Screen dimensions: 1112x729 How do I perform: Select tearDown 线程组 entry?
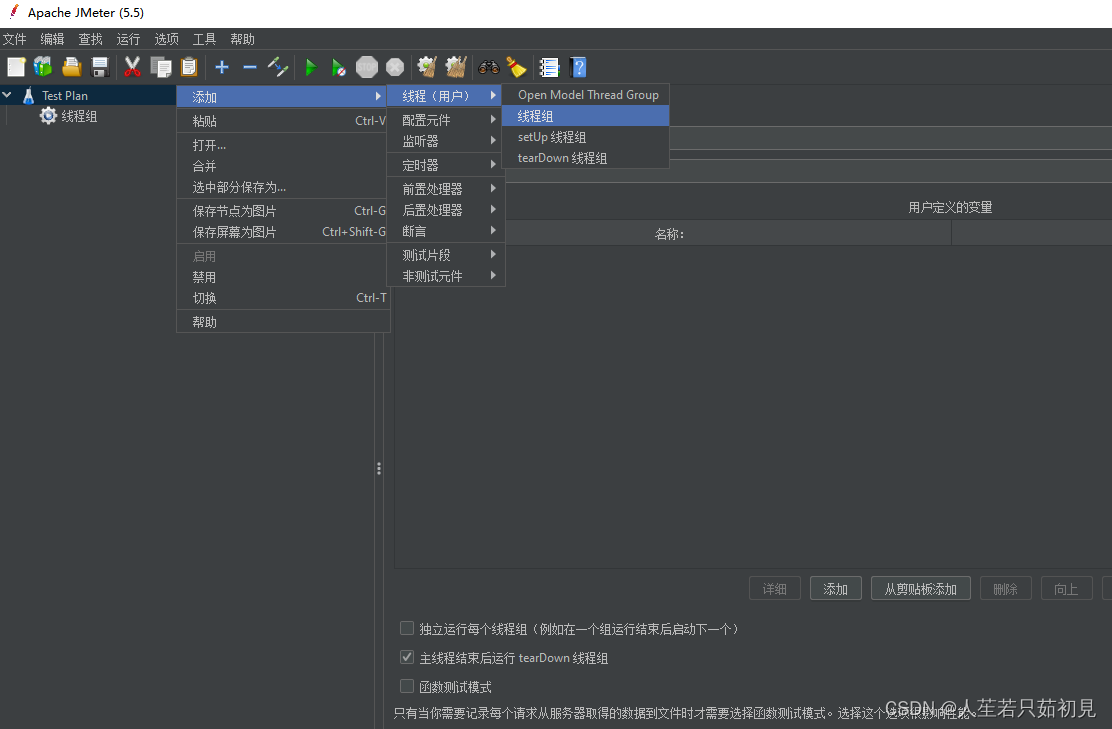(x=585, y=157)
